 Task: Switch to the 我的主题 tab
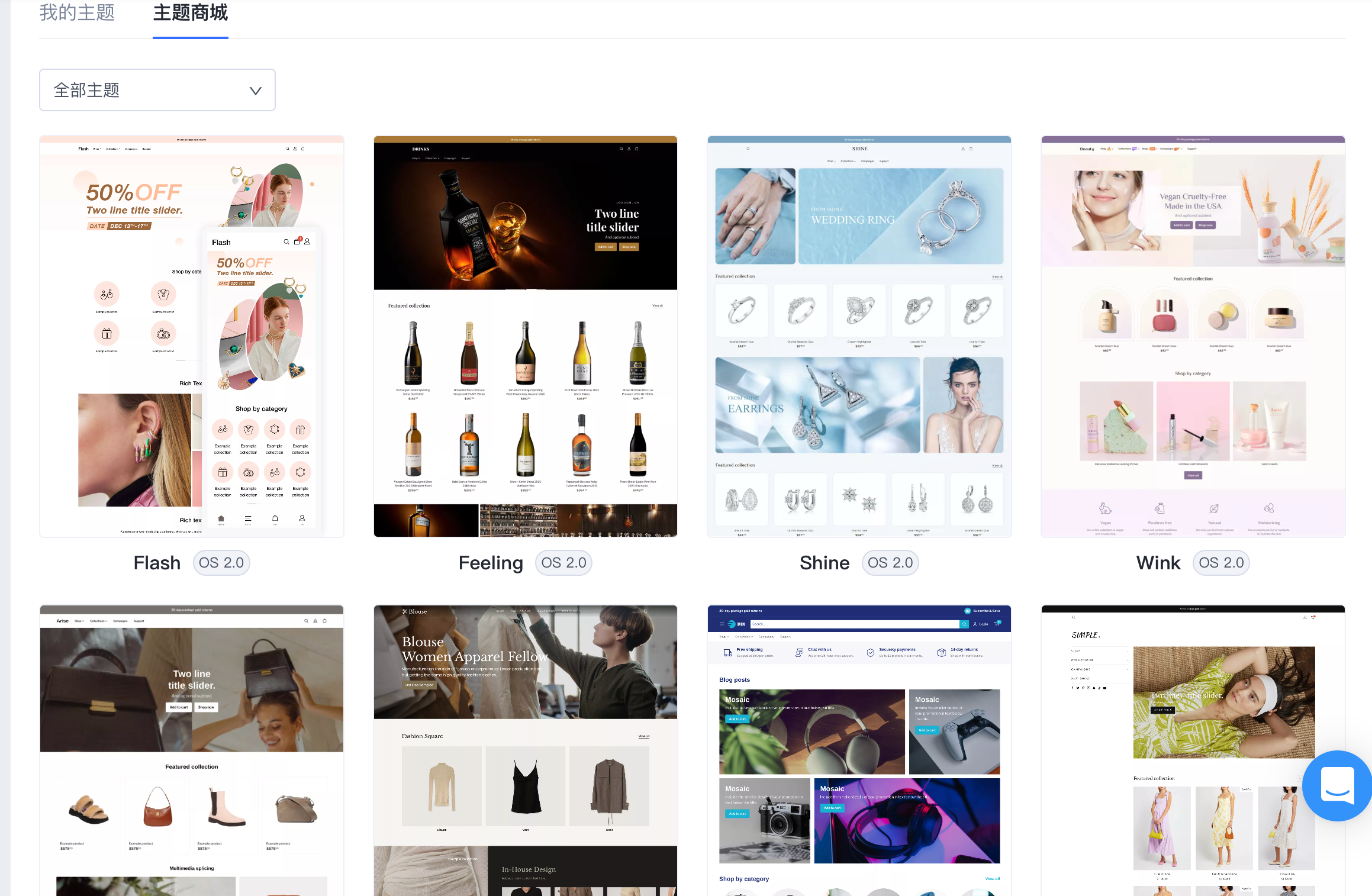tap(77, 13)
